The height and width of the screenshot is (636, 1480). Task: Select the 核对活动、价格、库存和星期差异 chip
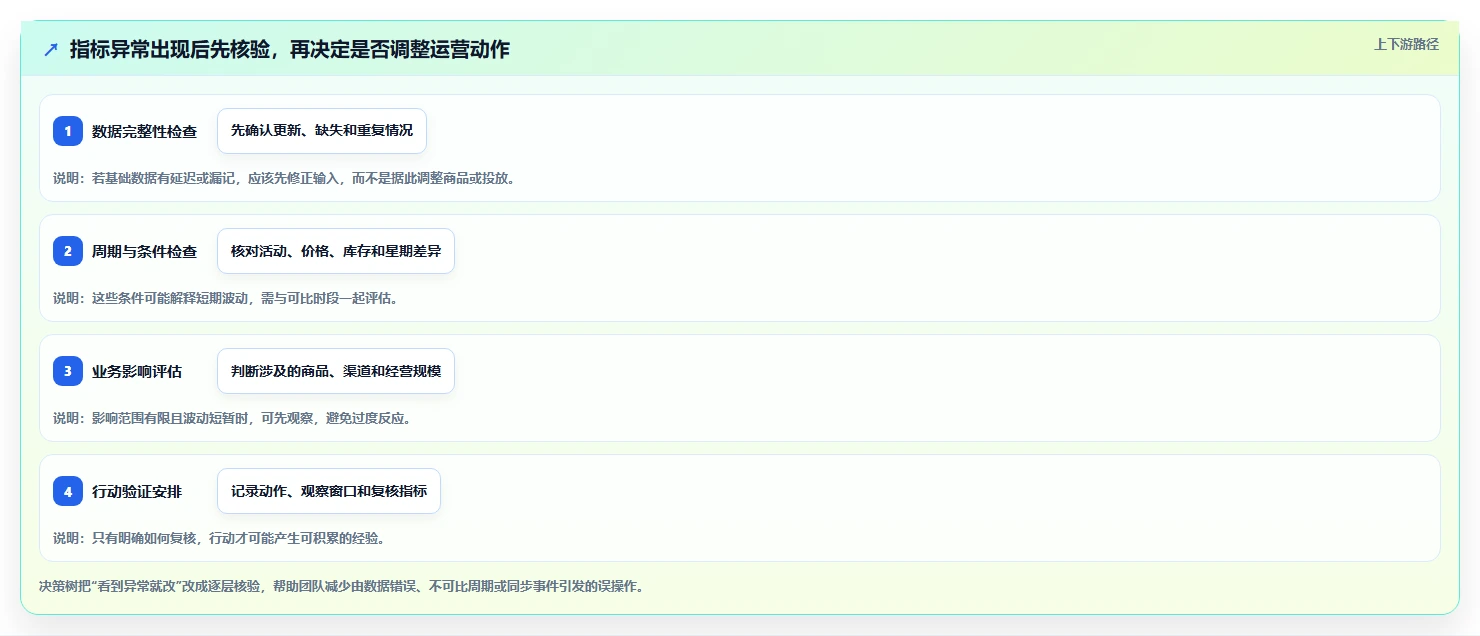tap(336, 251)
